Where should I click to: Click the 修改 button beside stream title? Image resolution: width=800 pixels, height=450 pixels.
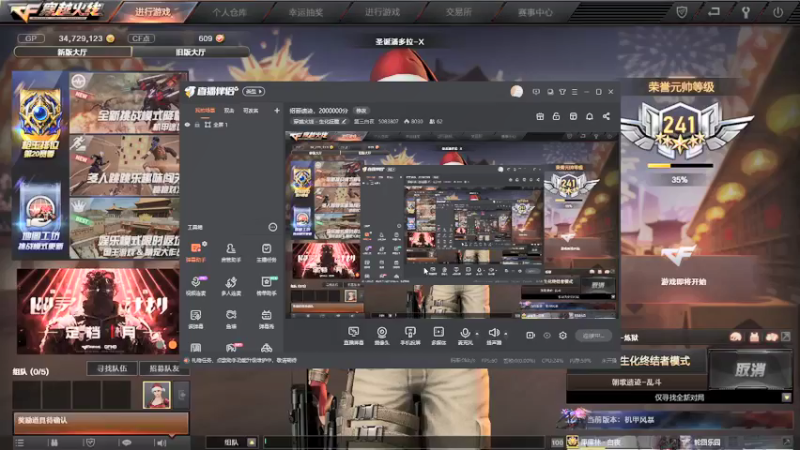pos(361,110)
